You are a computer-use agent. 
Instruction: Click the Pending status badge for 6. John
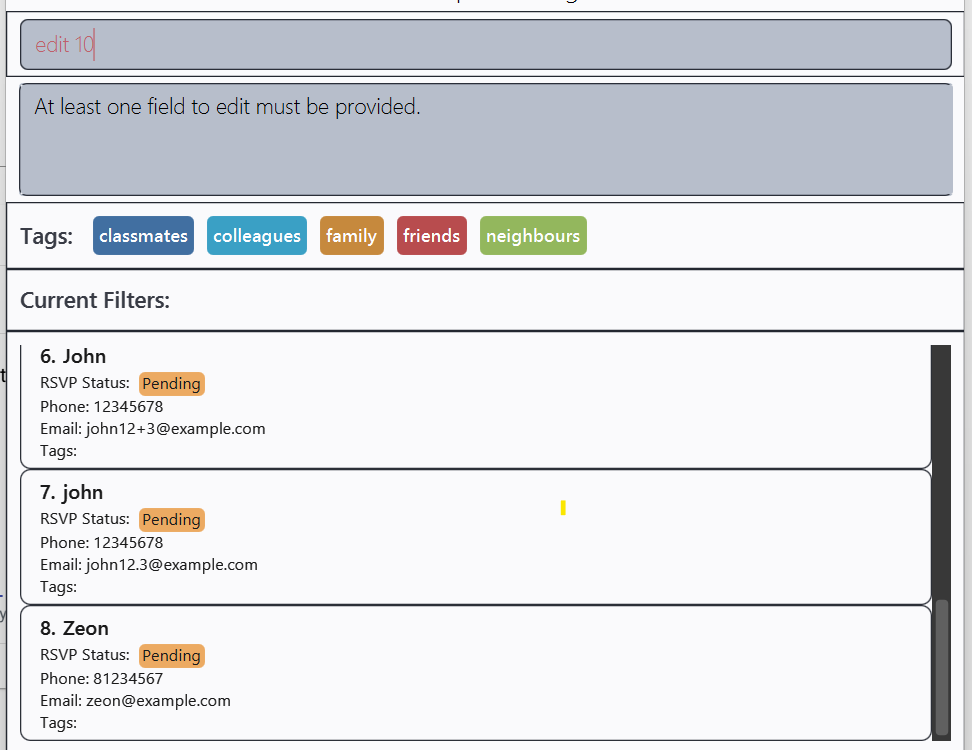click(x=172, y=384)
